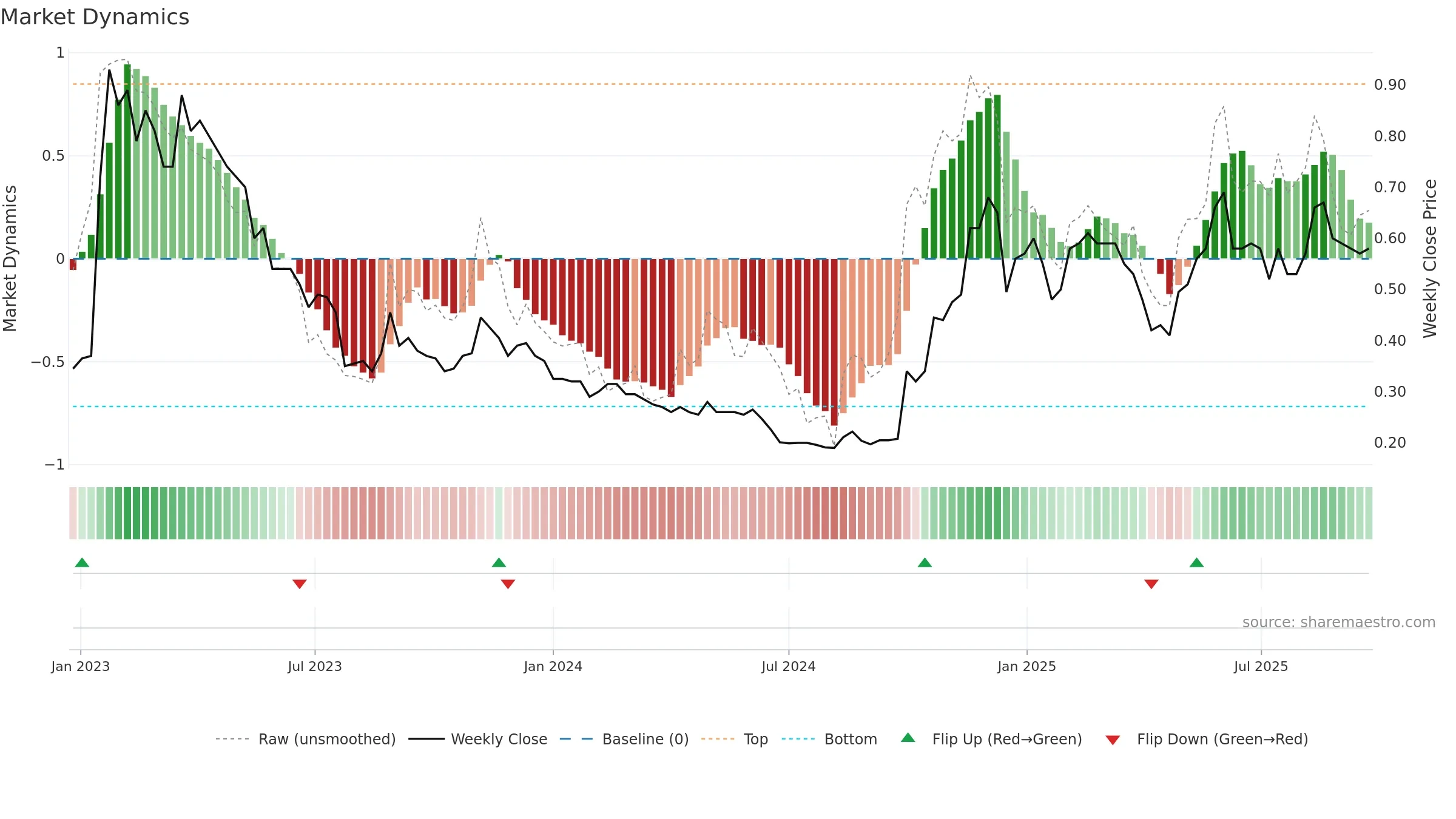Click the Jul 2024 x-axis label
Viewport: 1456px width, 819px height.
click(x=789, y=666)
